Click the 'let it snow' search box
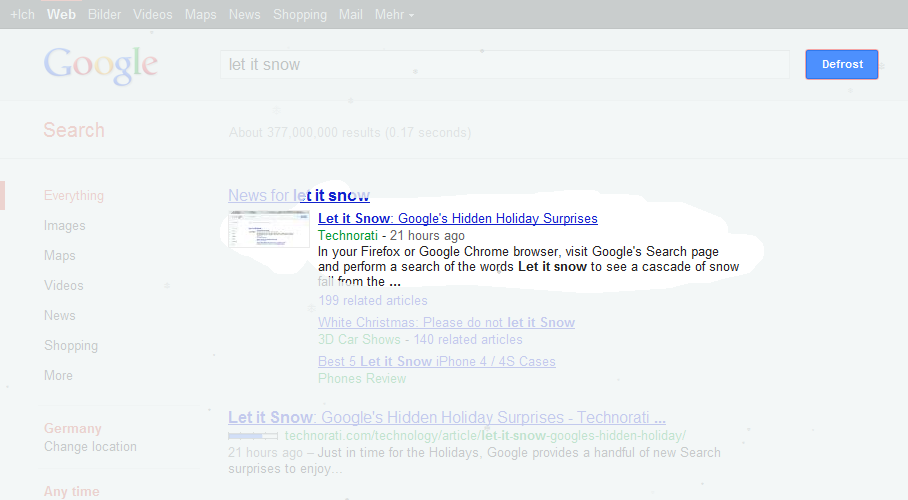The height and width of the screenshot is (500, 908). (504, 65)
